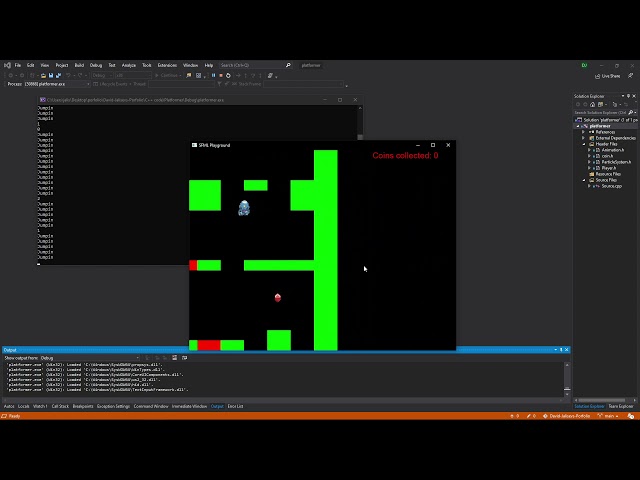
Task: Open the Debug menu
Action: point(96,65)
